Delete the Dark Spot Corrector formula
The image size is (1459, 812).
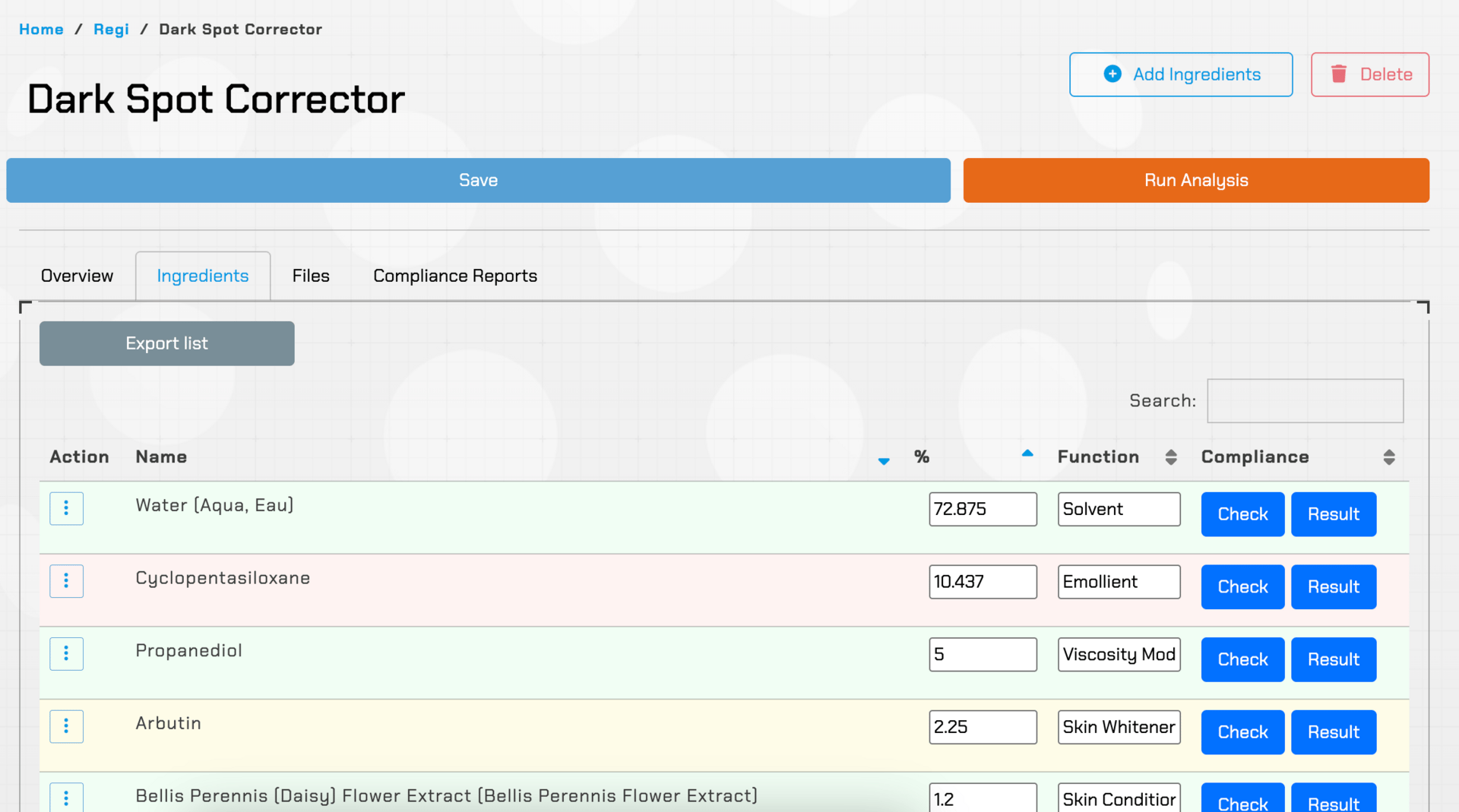pos(1370,74)
